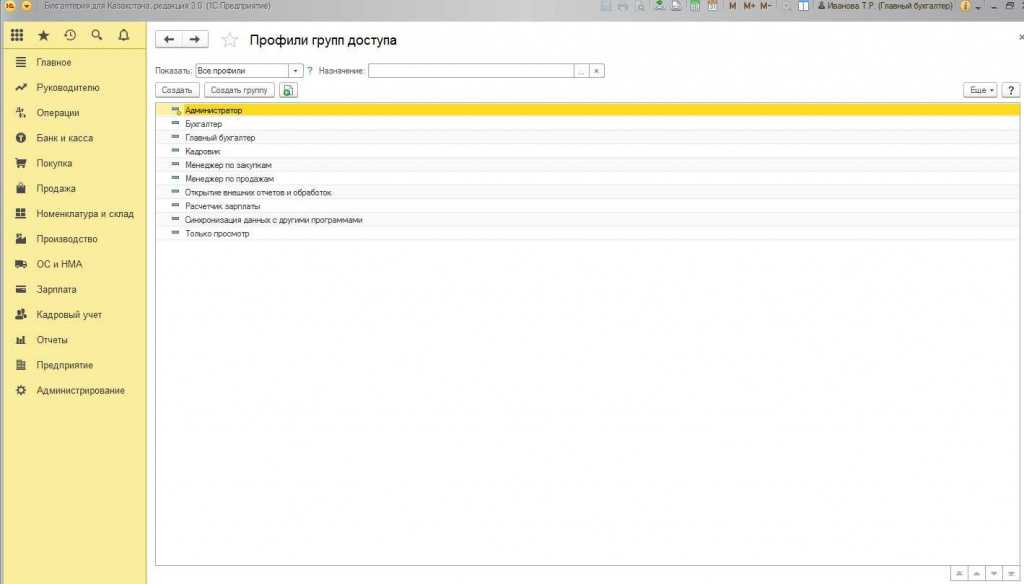Click the green document icon beside Создать группу
Viewport: 1024px width, 584px height.
[288, 90]
